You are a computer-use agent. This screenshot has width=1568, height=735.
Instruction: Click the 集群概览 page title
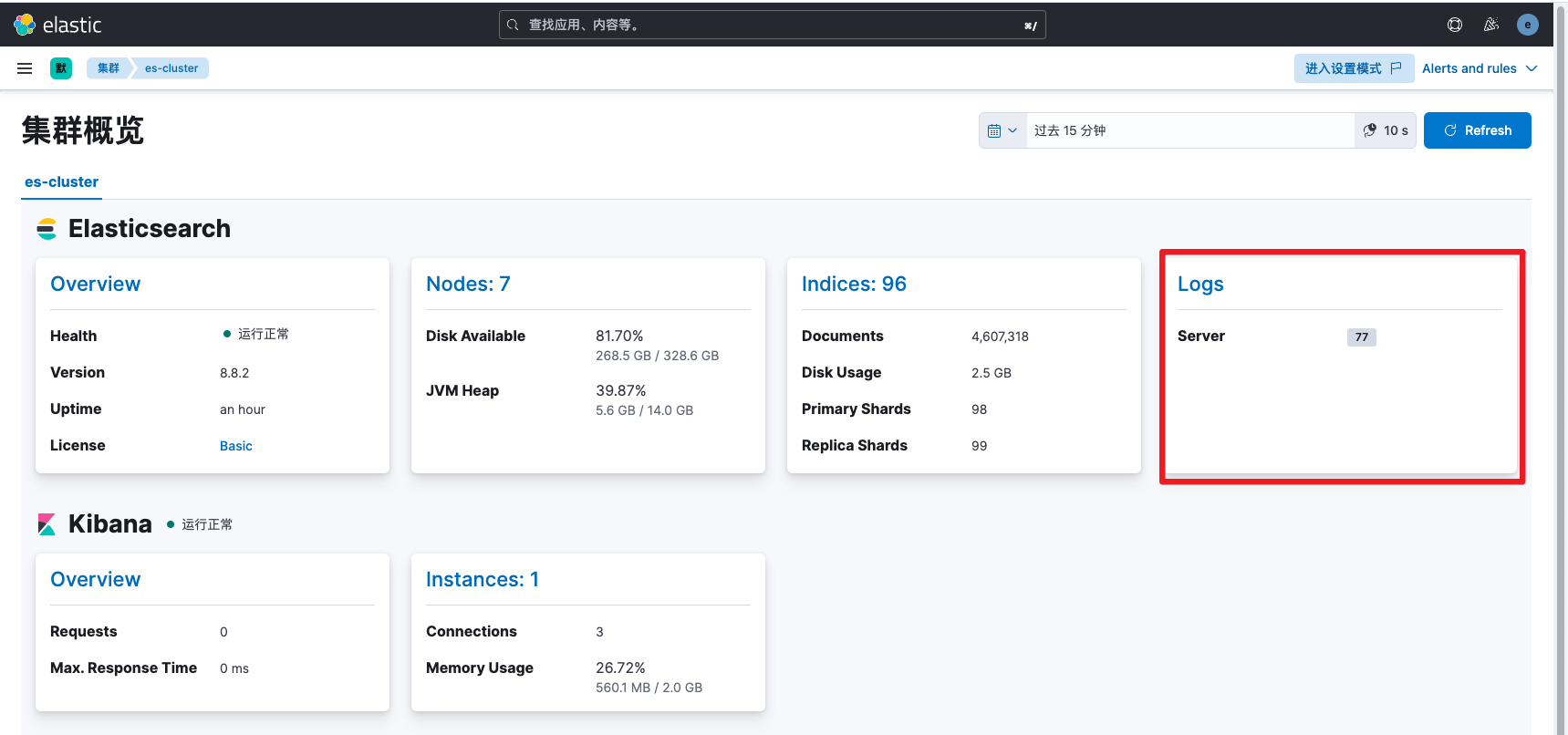point(83,130)
